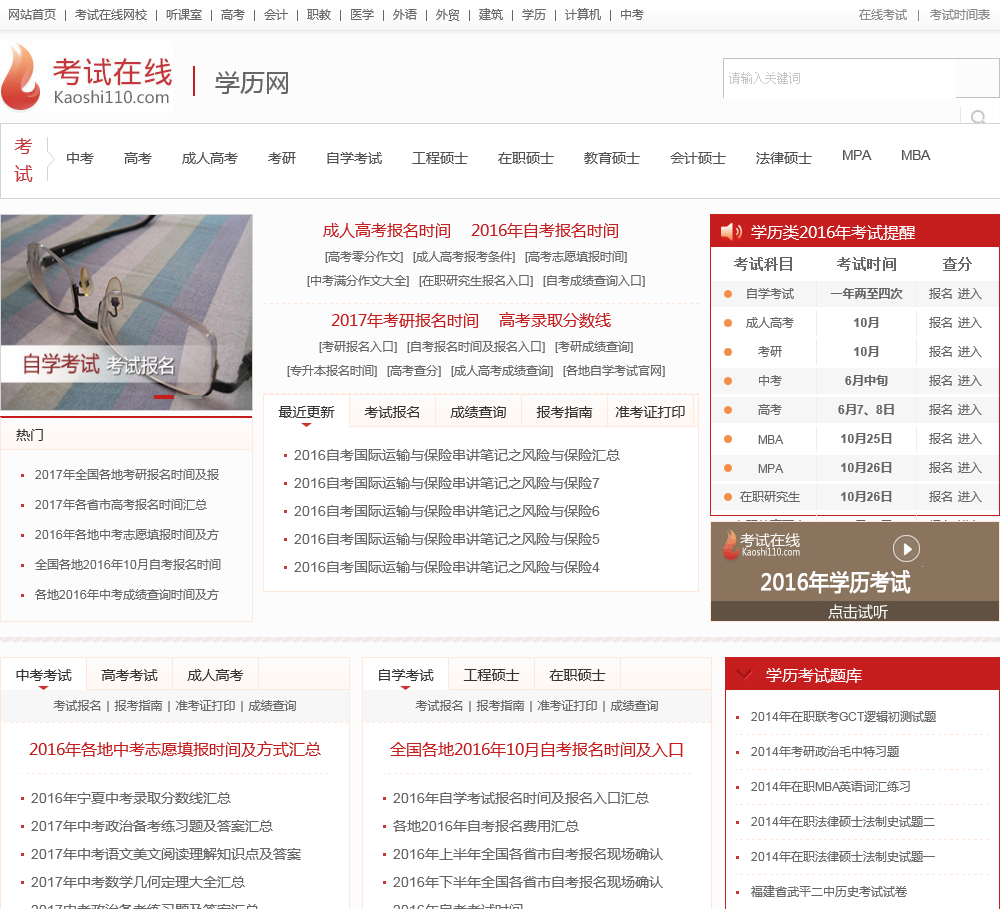Open the [考研报名入口] link
Viewport: 1000px width, 909px height.
click(x=358, y=347)
